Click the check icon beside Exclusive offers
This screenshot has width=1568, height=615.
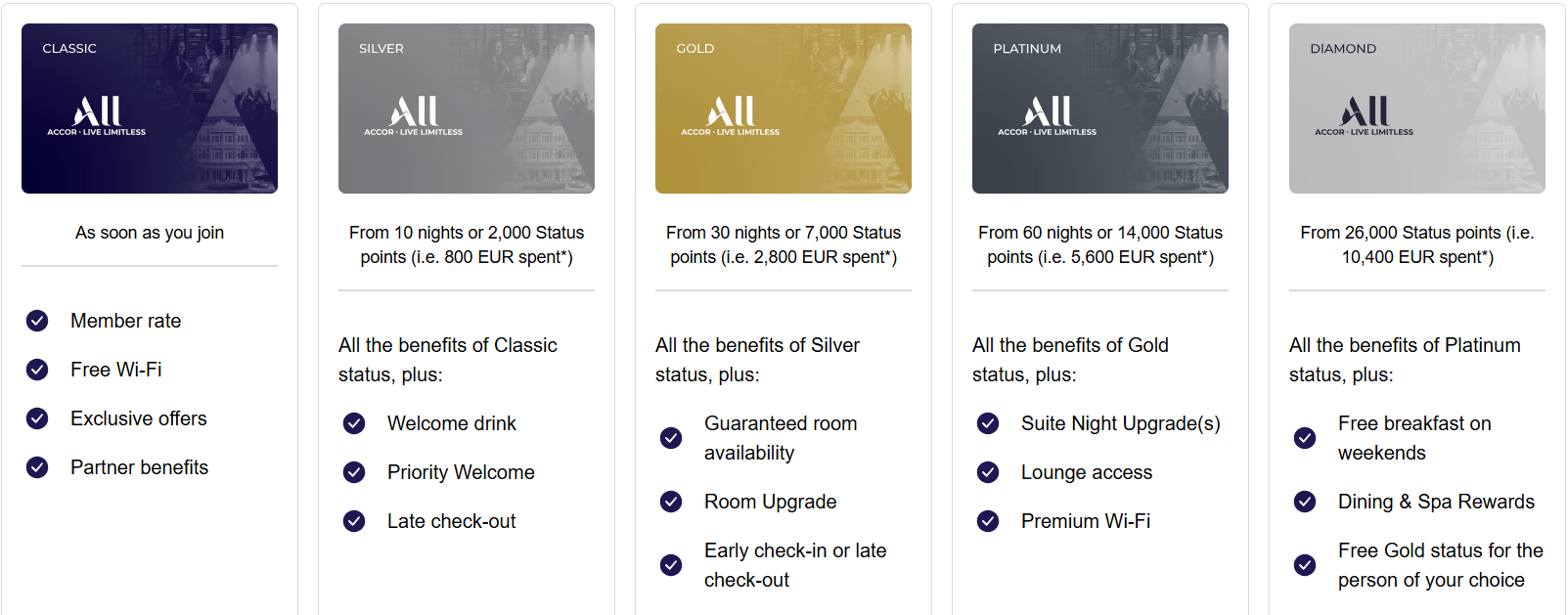point(37,418)
